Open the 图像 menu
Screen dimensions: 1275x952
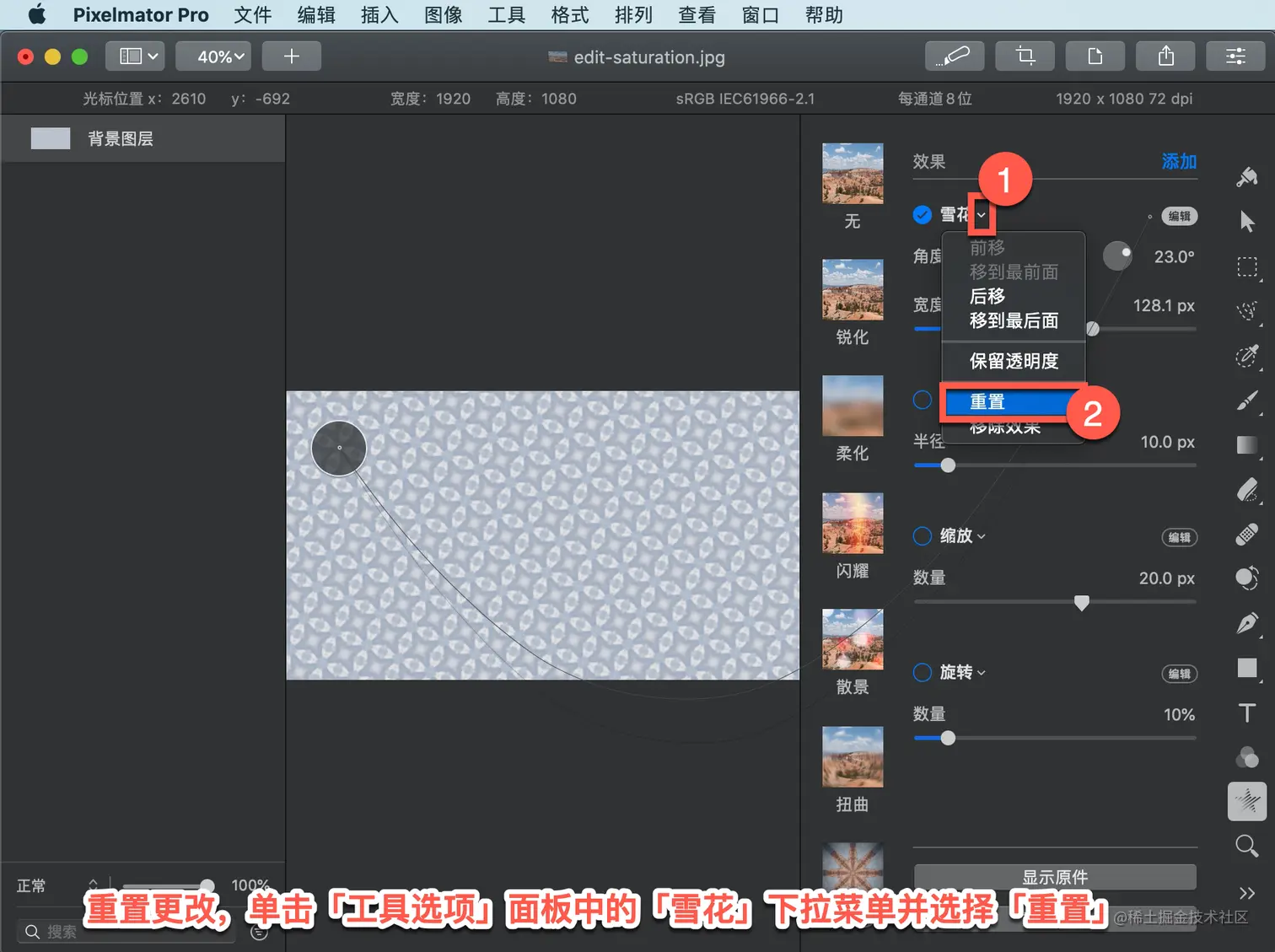(x=444, y=15)
